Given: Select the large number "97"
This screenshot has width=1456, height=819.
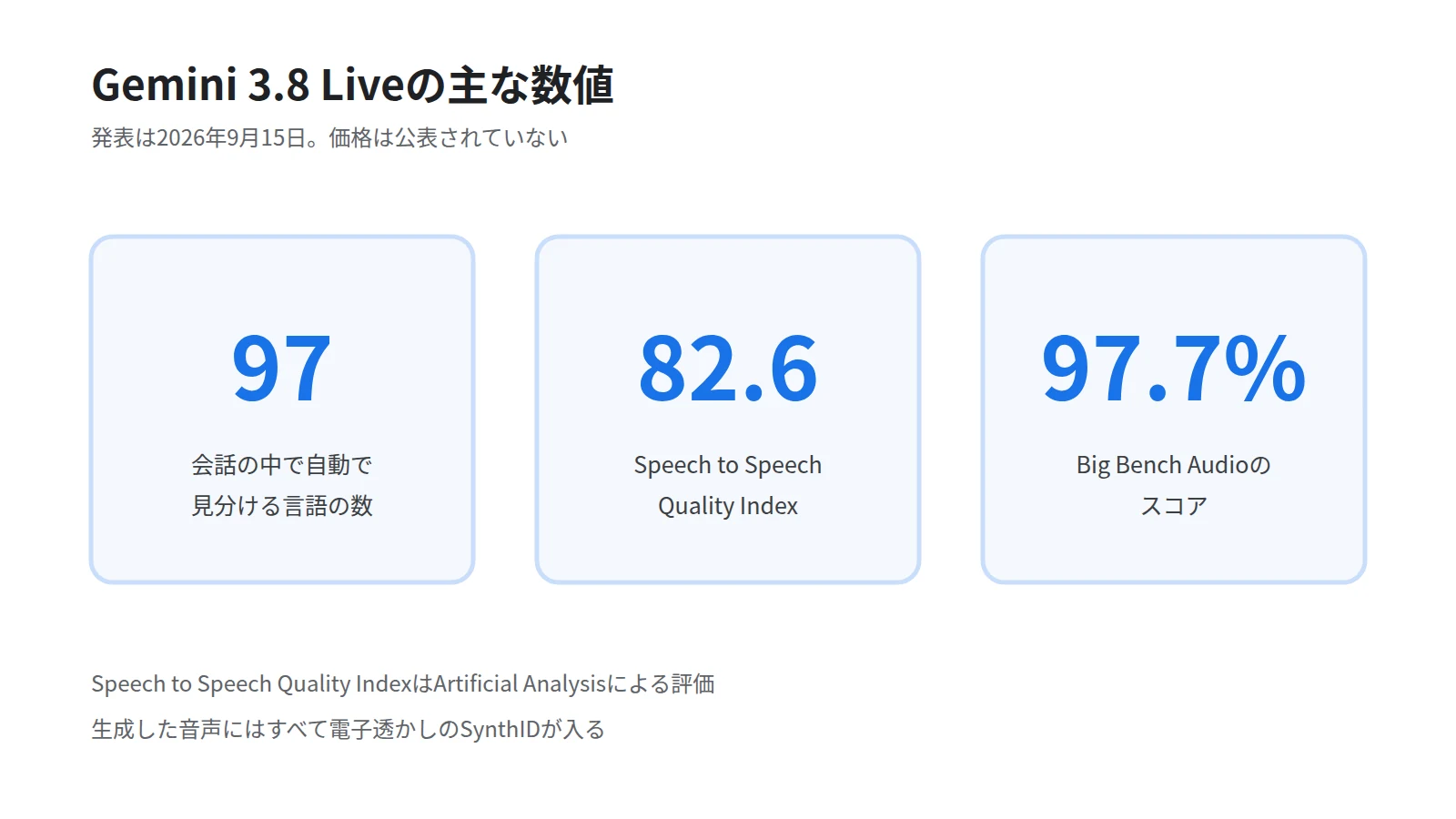Looking at the screenshot, I should [281, 368].
